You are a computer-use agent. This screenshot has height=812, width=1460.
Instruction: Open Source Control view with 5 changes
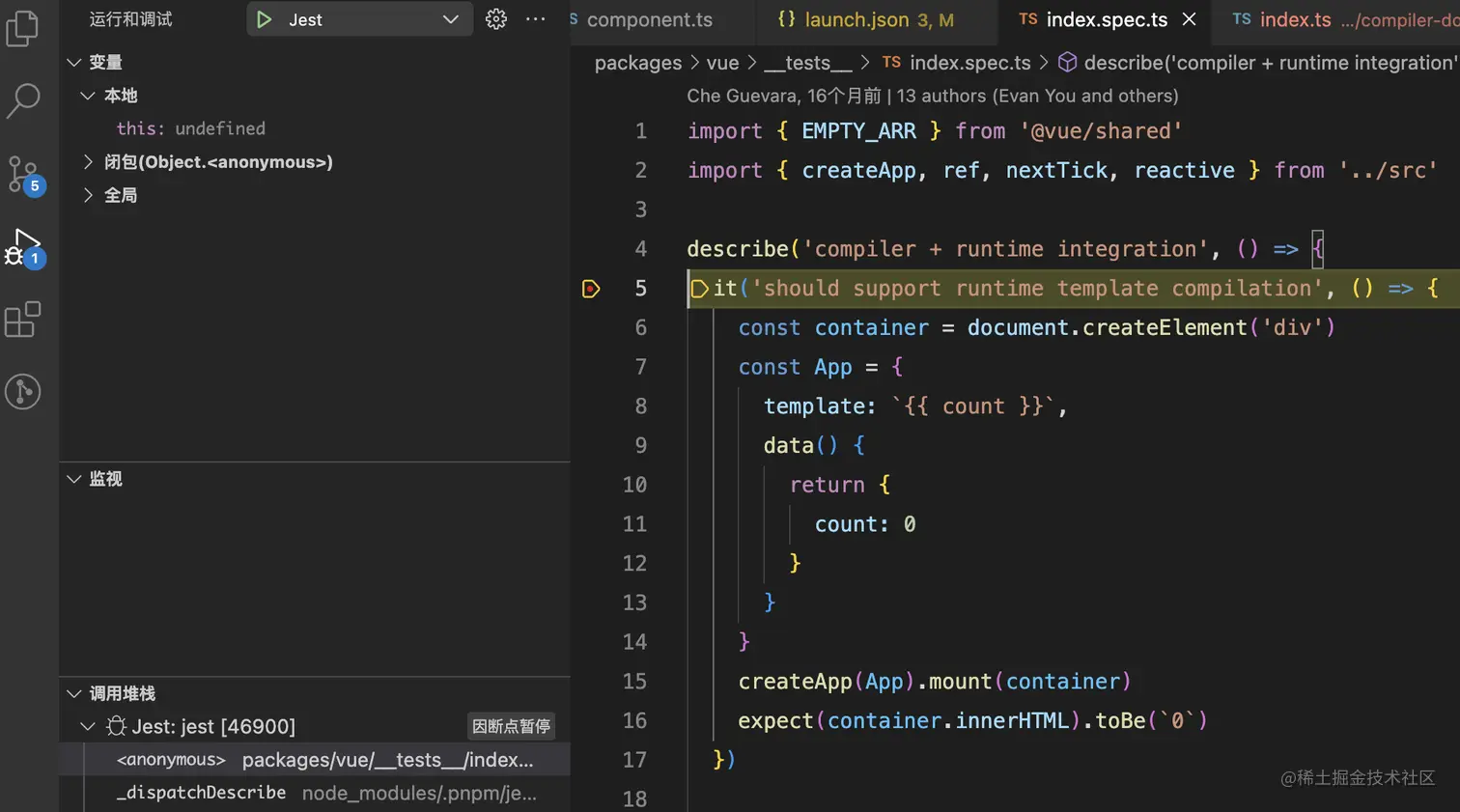tap(24, 176)
